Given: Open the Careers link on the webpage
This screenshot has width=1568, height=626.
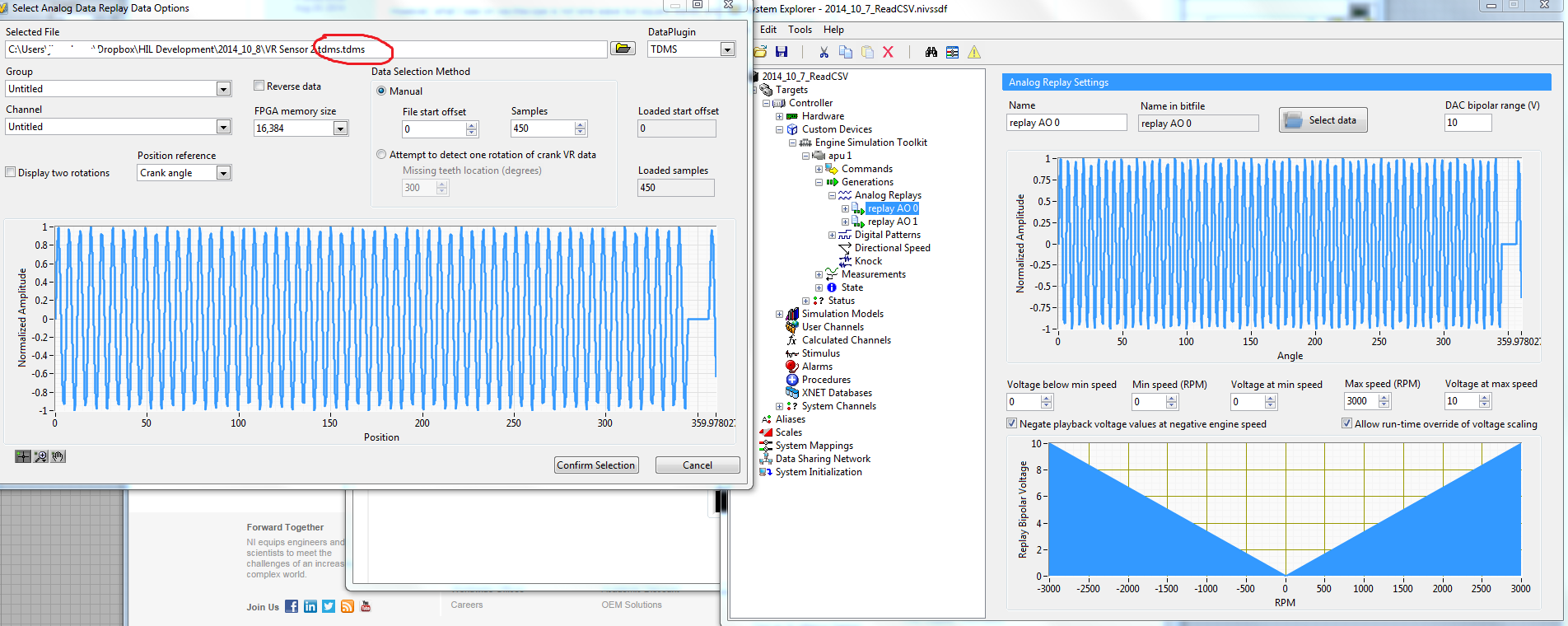Looking at the screenshot, I should tap(467, 605).
